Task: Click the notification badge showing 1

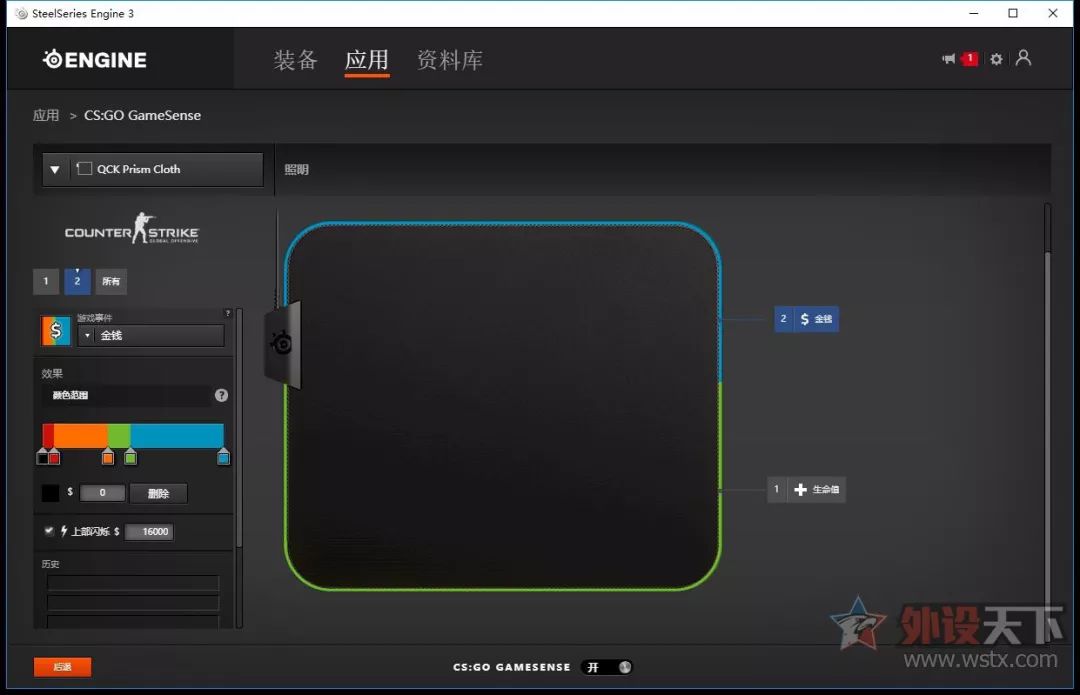Action: coord(970,59)
